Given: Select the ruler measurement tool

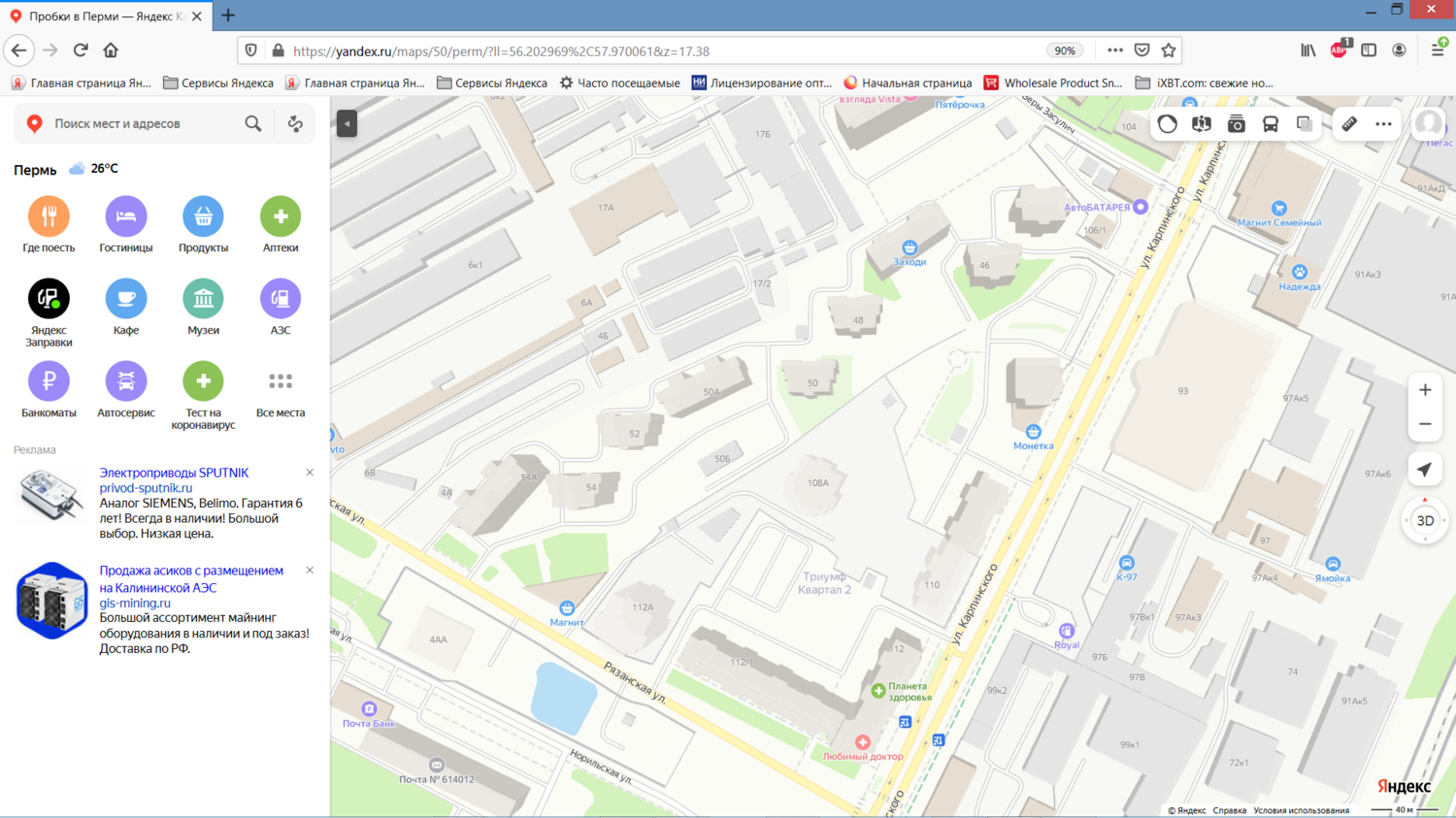Looking at the screenshot, I should pyautogui.click(x=1349, y=124).
